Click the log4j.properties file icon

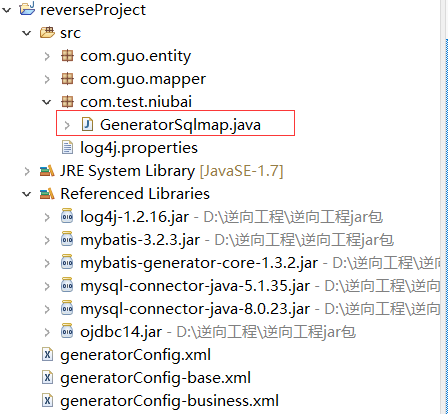(x=67, y=148)
